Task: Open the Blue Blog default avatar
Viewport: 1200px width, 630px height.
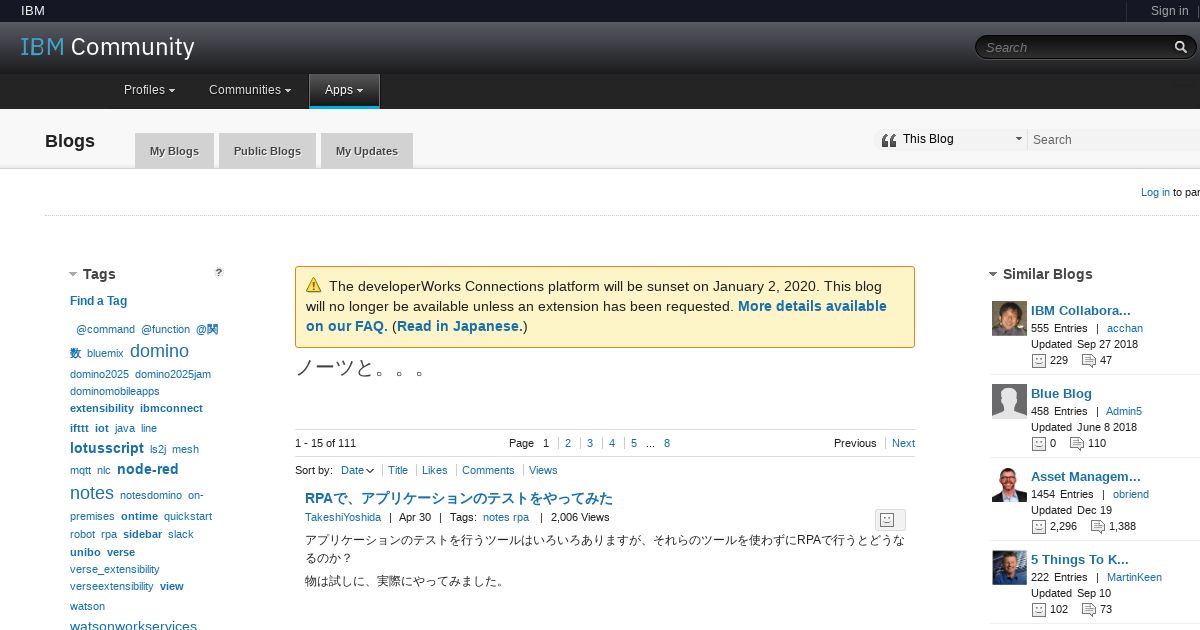Action: [x=1009, y=402]
